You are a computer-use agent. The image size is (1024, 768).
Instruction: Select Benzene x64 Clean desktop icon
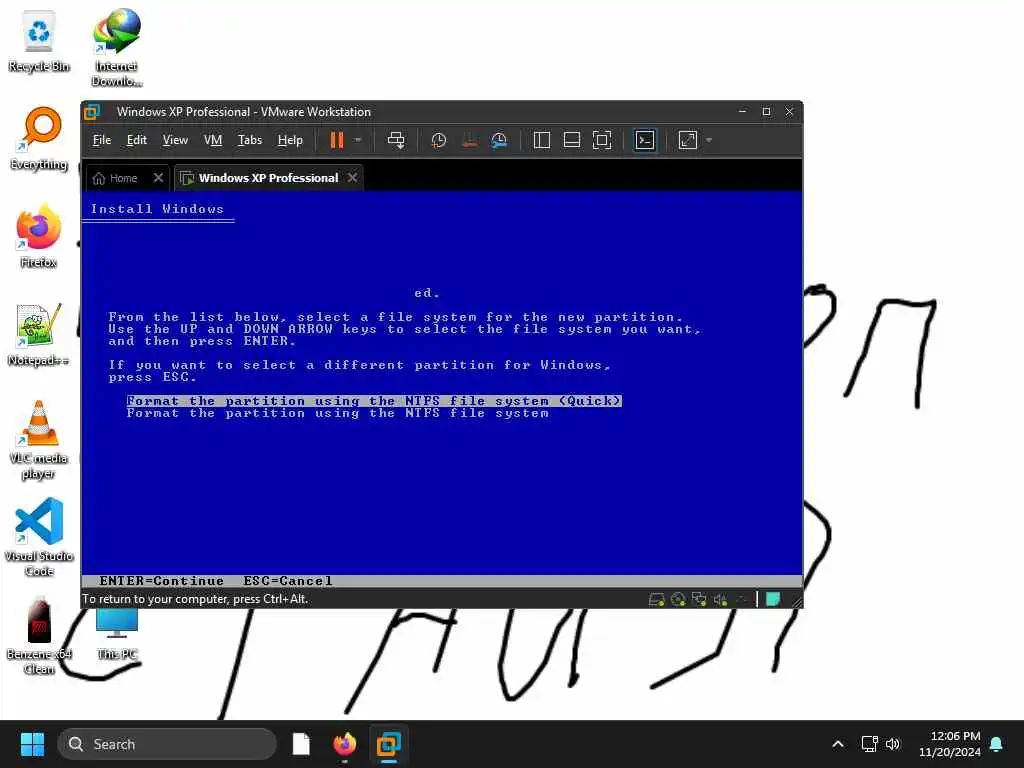tap(39, 635)
